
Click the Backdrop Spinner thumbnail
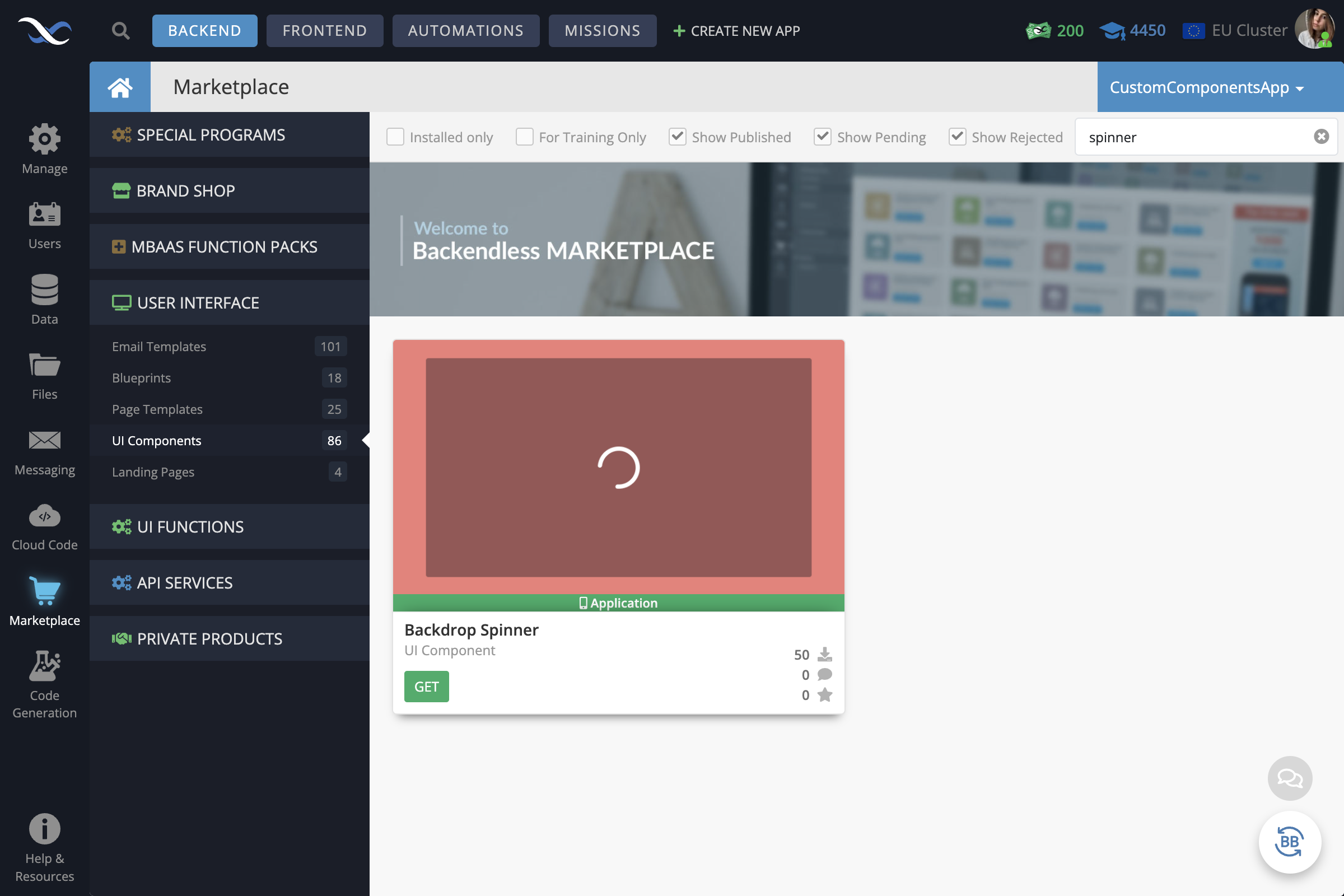618,467
